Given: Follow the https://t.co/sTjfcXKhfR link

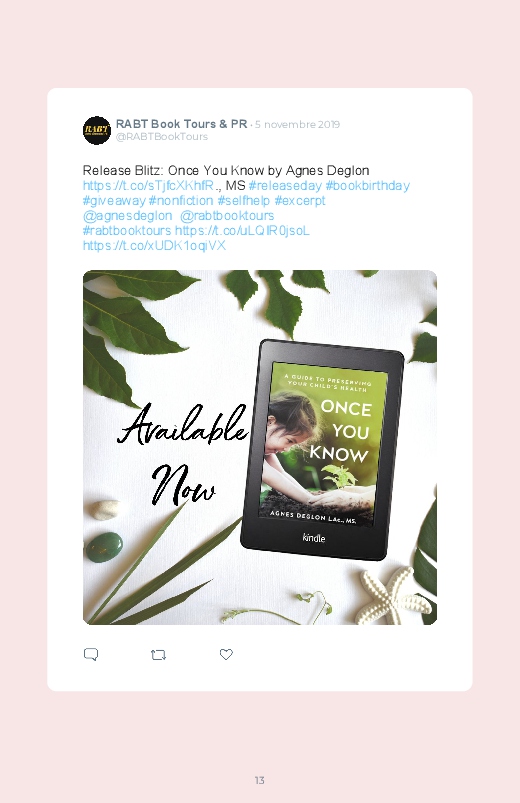Looking at the screenshot, I should [148, 185].
